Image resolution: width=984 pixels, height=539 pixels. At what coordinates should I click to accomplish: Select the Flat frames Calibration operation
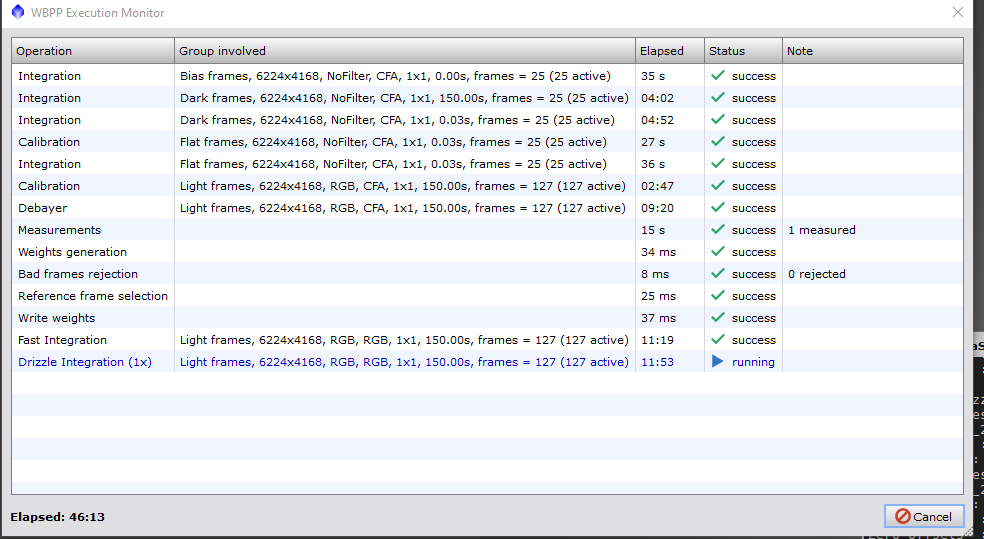click(49, 142)
